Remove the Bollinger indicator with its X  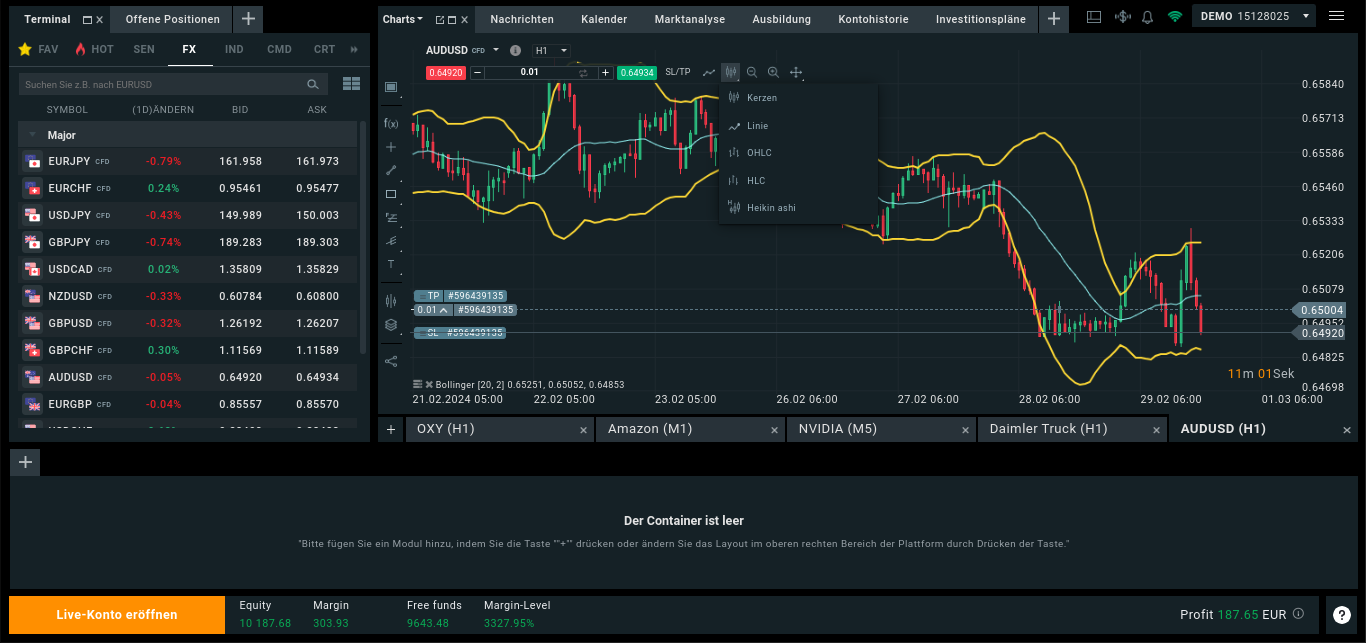tap(429, 384)
